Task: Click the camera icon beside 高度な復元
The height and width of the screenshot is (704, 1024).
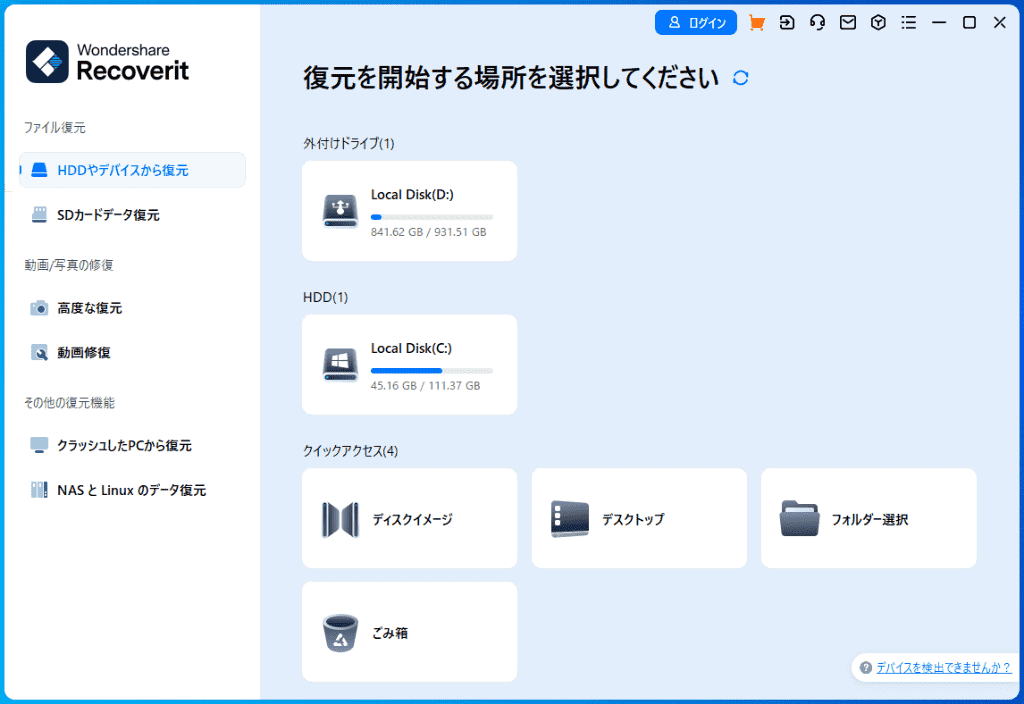Action: point(39,308)
